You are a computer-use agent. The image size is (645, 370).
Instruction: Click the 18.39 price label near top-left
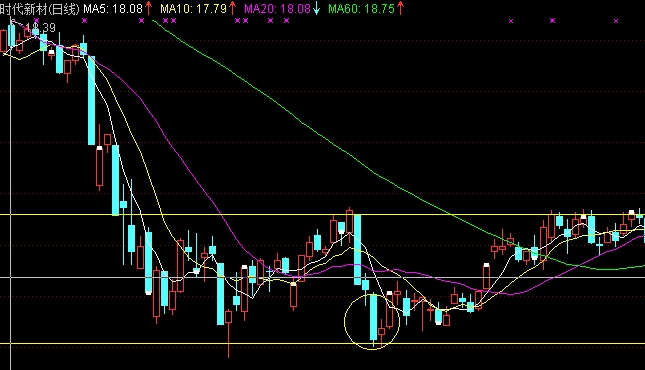[x=40, y=28]
